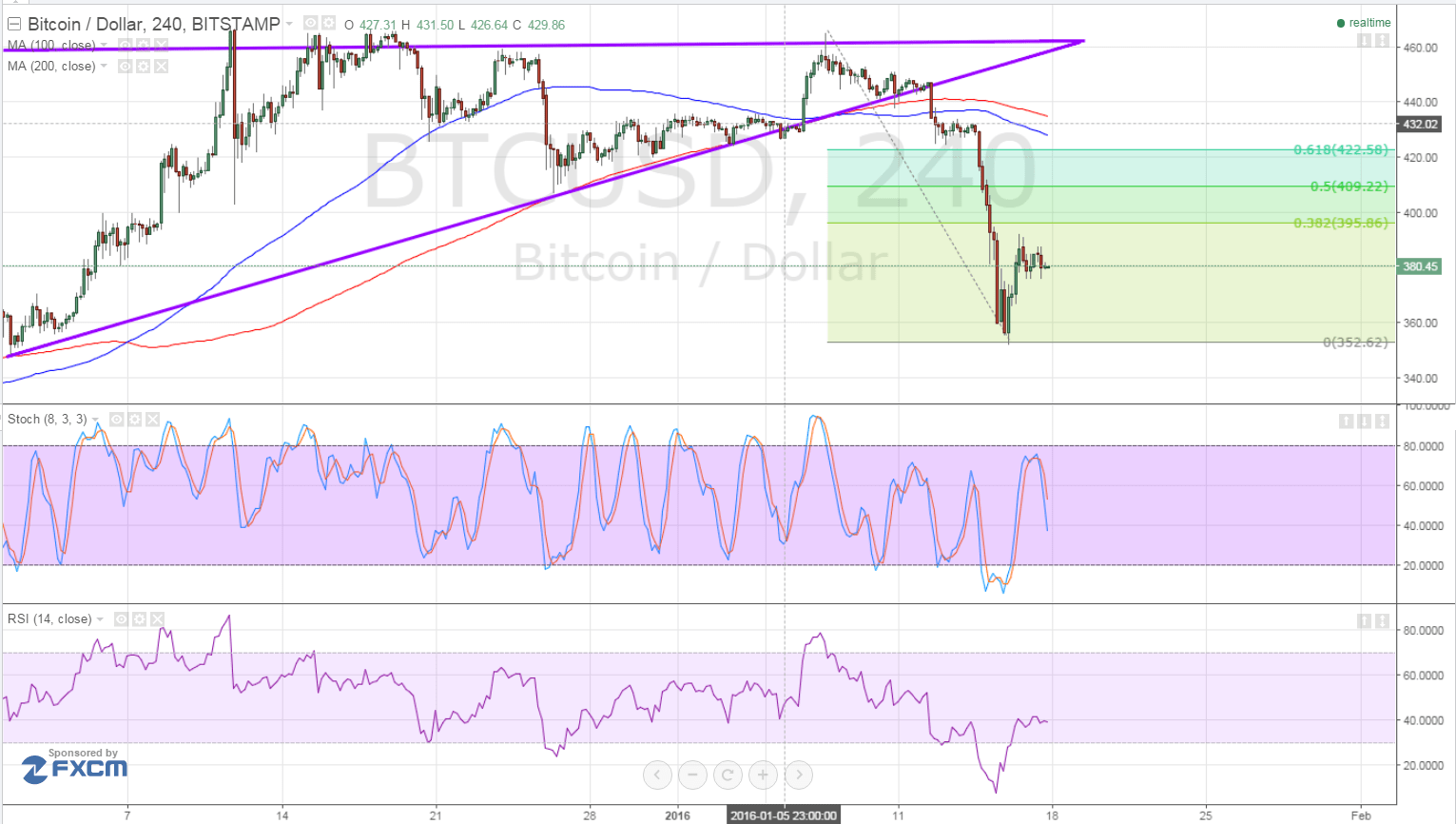
Task: Open the Bitcoin / Dollar title dropdown arrow
Action: point(289,25)
